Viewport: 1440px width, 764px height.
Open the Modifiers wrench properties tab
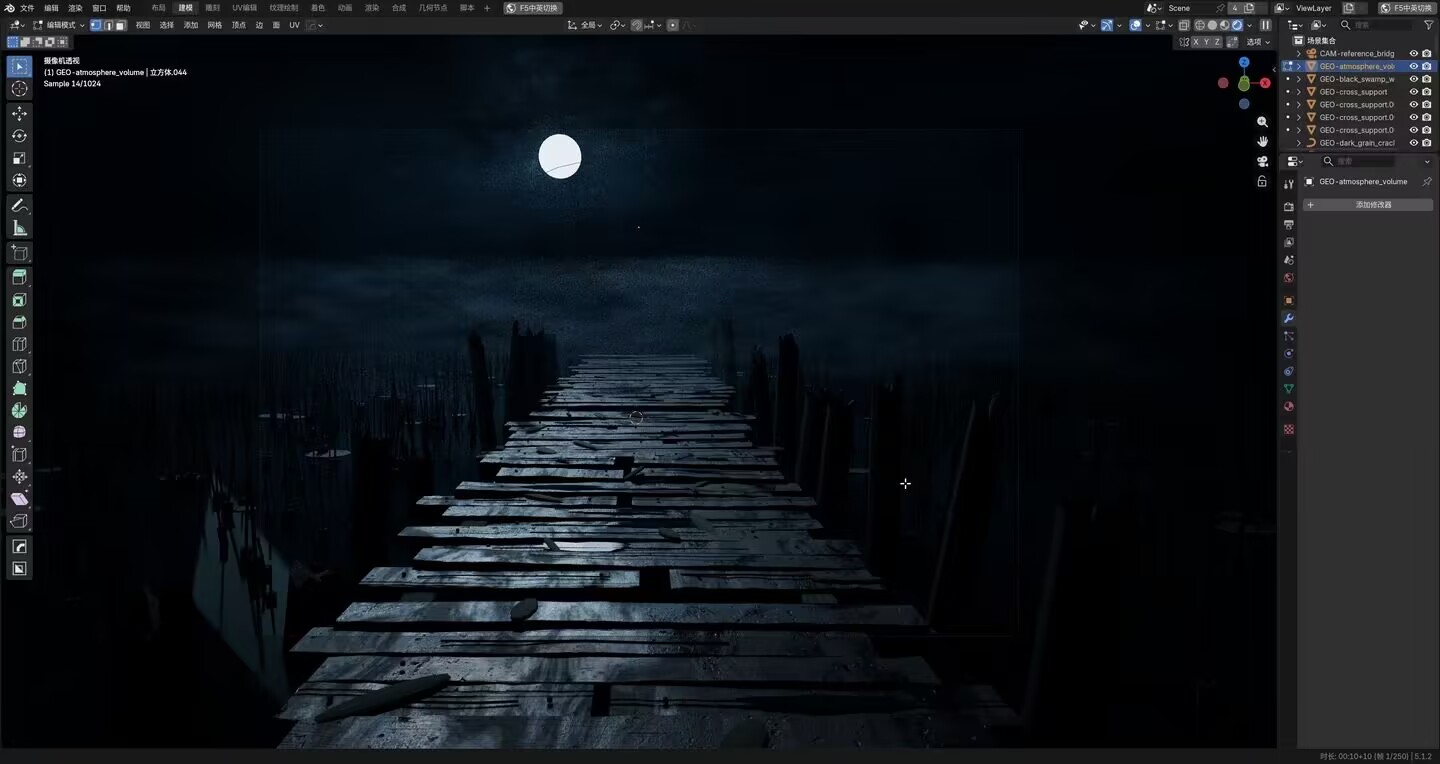click(x=1289, y=318)
